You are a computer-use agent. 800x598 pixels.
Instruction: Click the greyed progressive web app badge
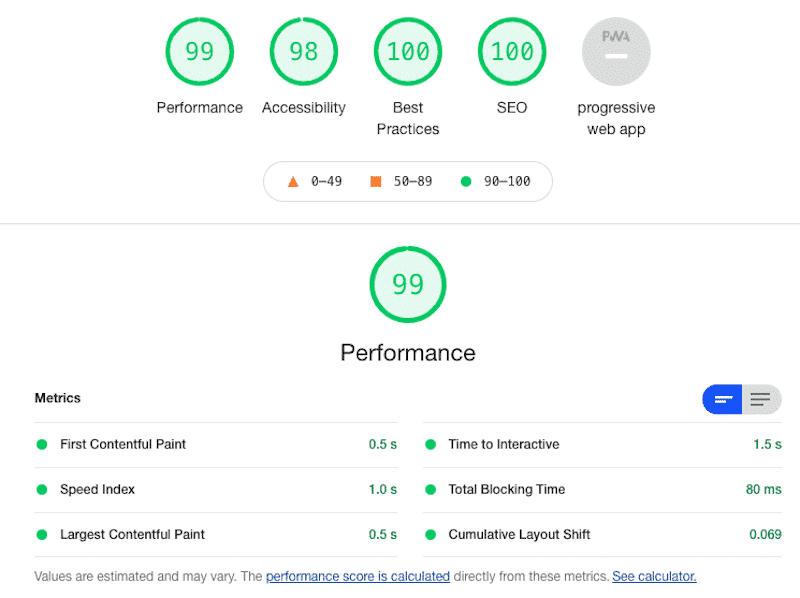[616, 51]
